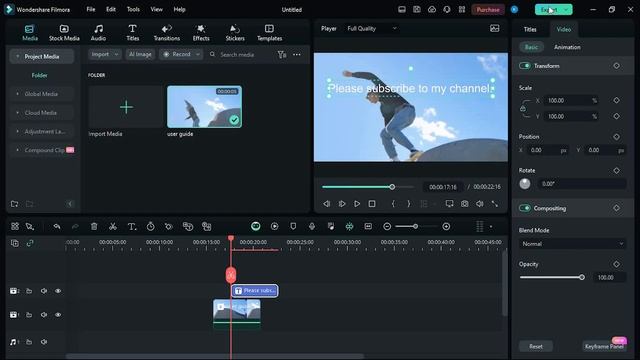Click the media filter icon
The height and width of the screenshot is (360, 640).
click(x=282, y=54)
